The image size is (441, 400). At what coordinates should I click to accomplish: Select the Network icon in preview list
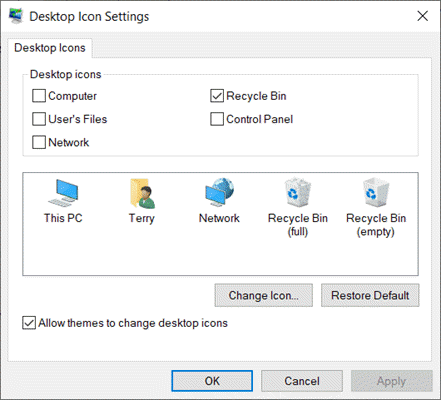(219, 201)
